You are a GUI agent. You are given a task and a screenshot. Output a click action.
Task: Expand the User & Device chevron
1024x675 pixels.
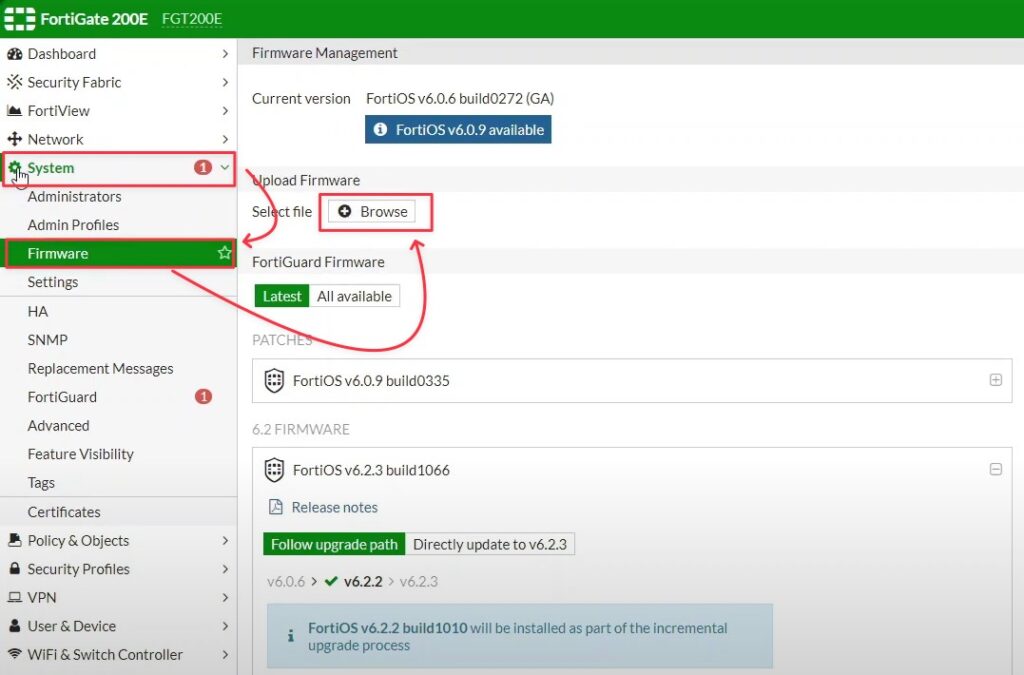225,626
